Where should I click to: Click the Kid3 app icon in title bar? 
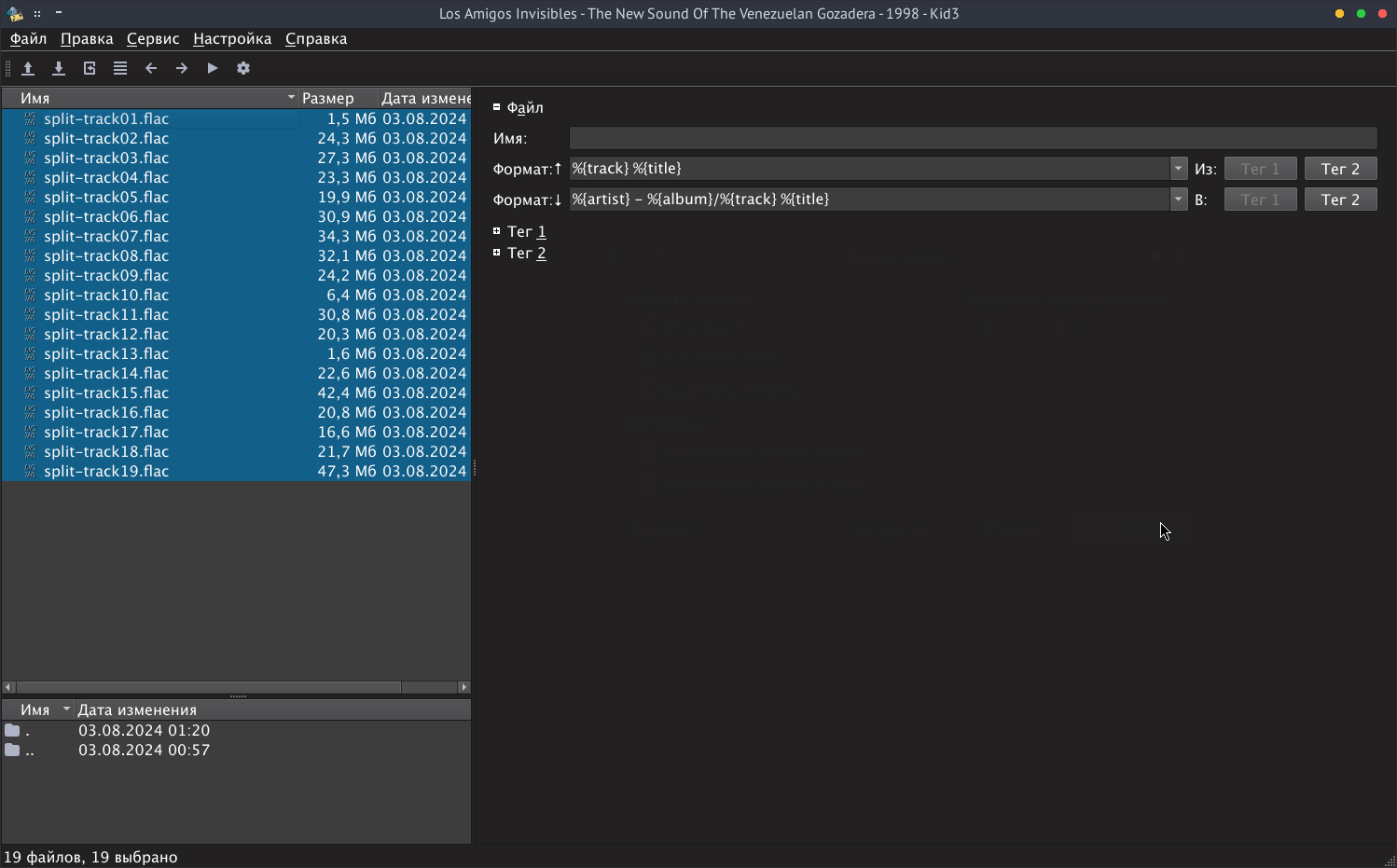(15, 13)
